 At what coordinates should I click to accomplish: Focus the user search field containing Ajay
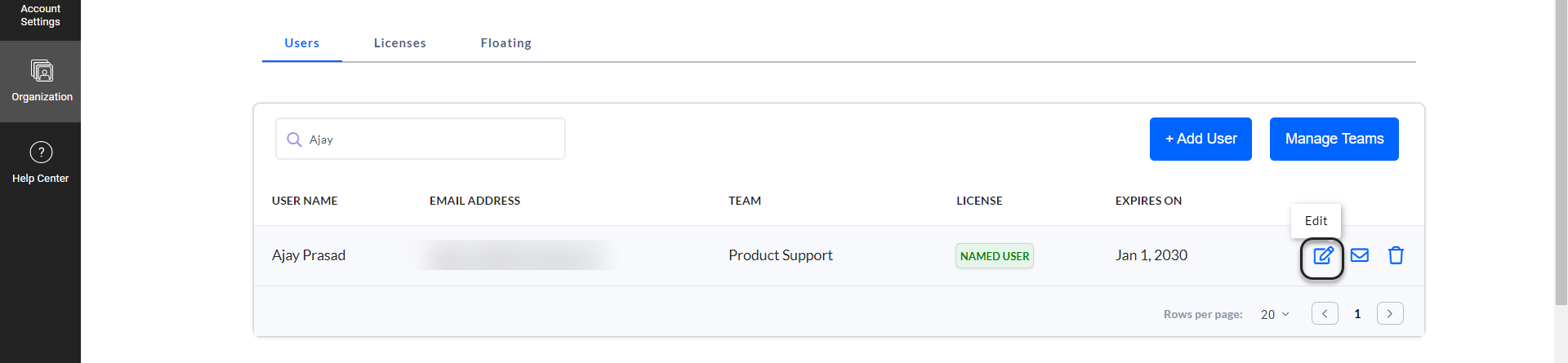(x=421, y=139)
